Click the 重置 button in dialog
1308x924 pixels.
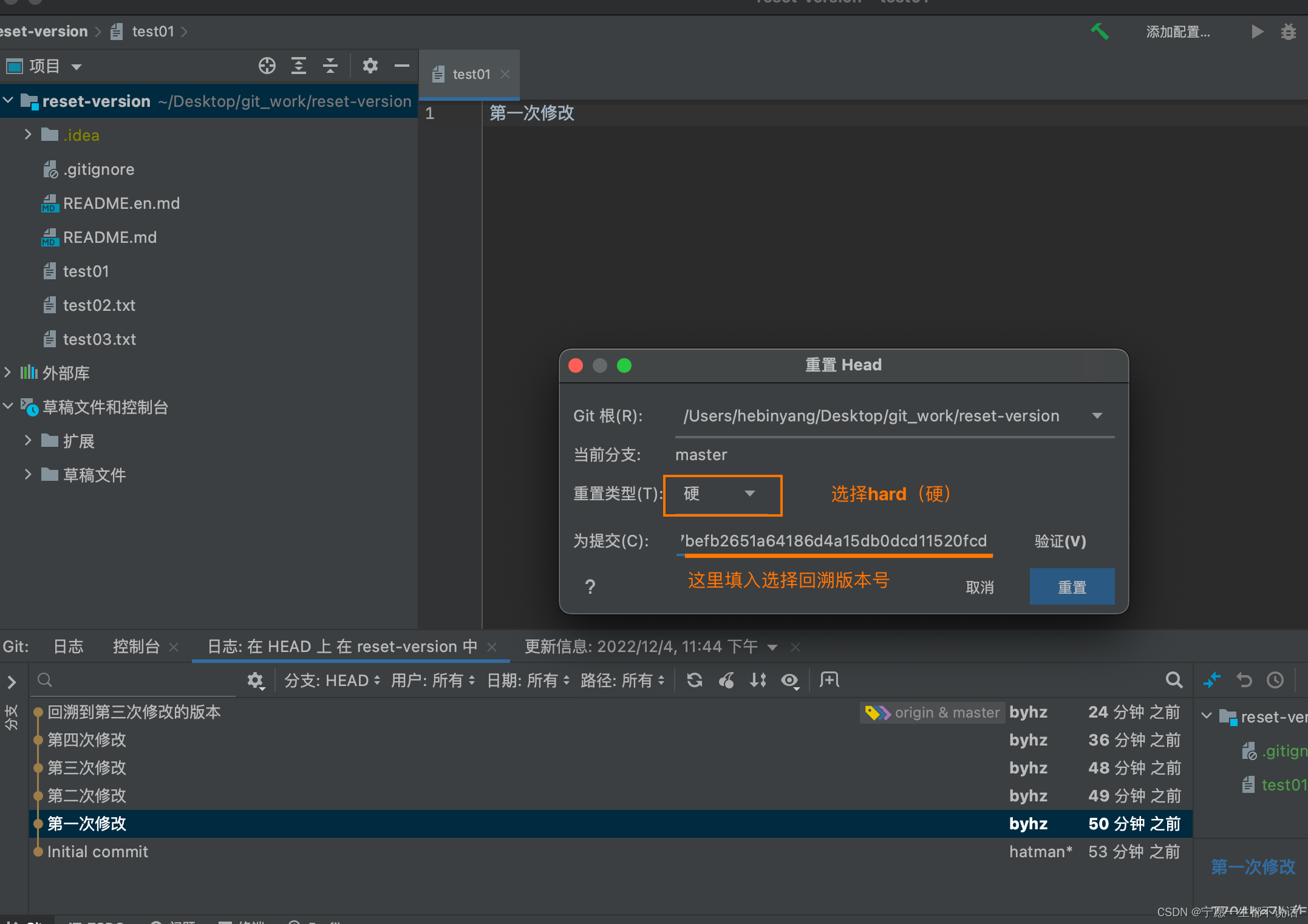1072,587
